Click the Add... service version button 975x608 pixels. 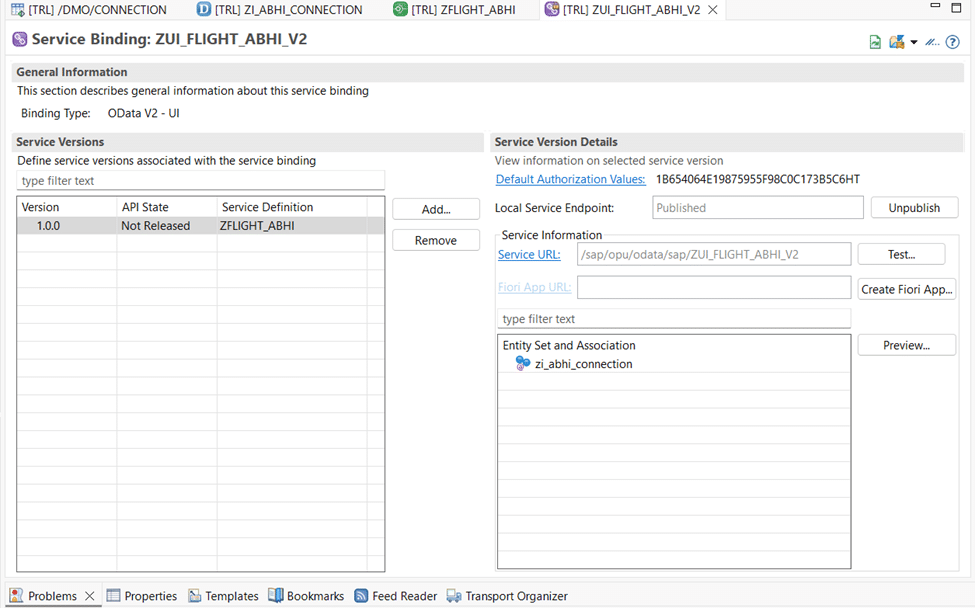pyautogui.click(x=436, y=209)
